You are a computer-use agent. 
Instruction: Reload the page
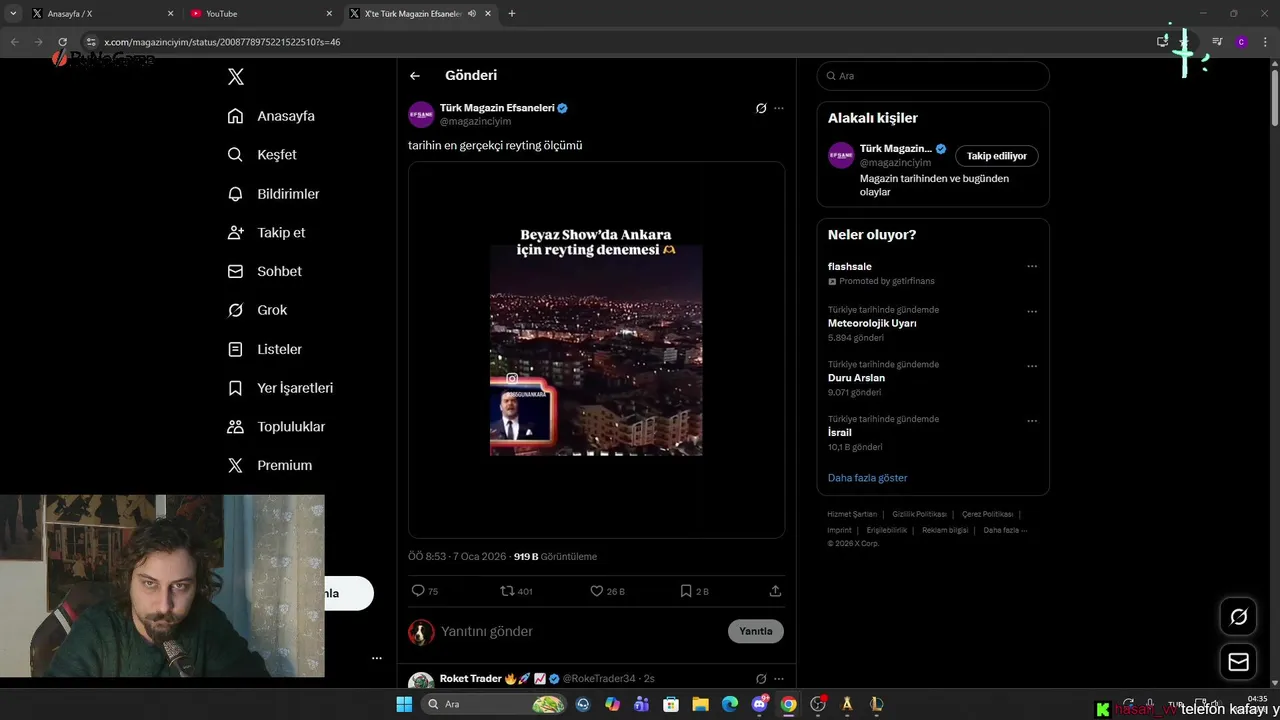[62, 42]
